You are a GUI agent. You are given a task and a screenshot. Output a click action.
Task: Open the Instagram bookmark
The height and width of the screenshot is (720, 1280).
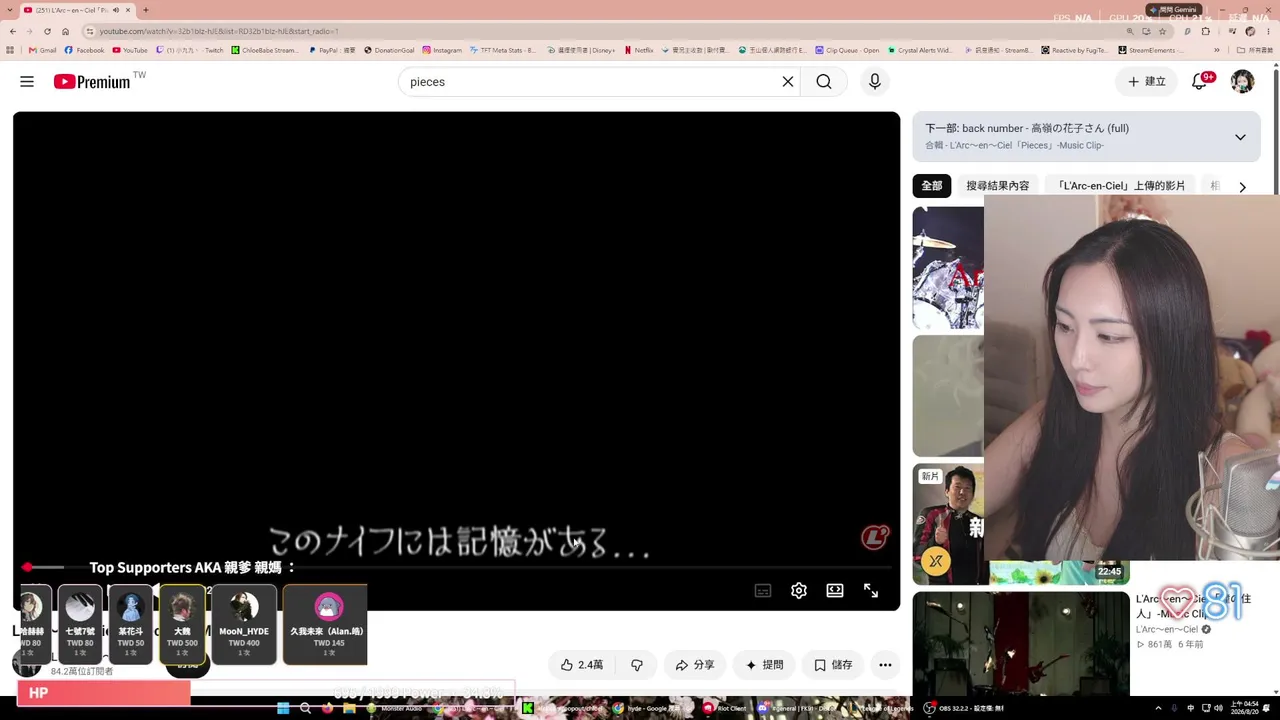point(442,50)
